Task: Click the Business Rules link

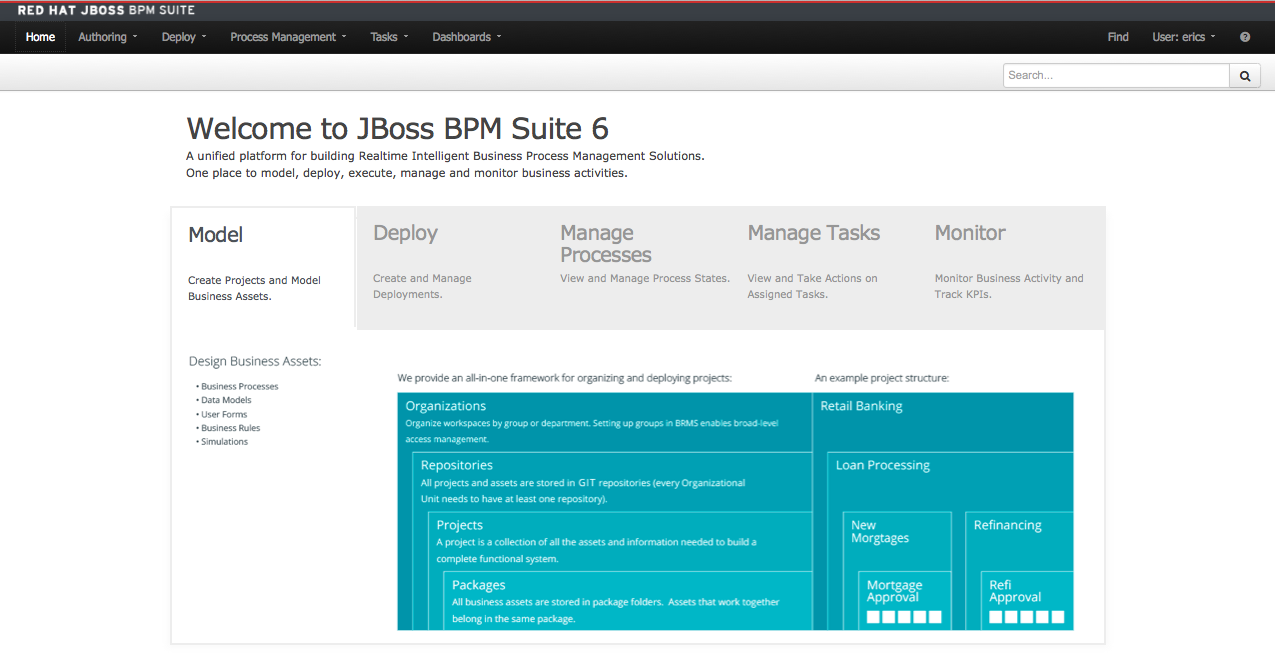Action: click(x=230, y=428)
